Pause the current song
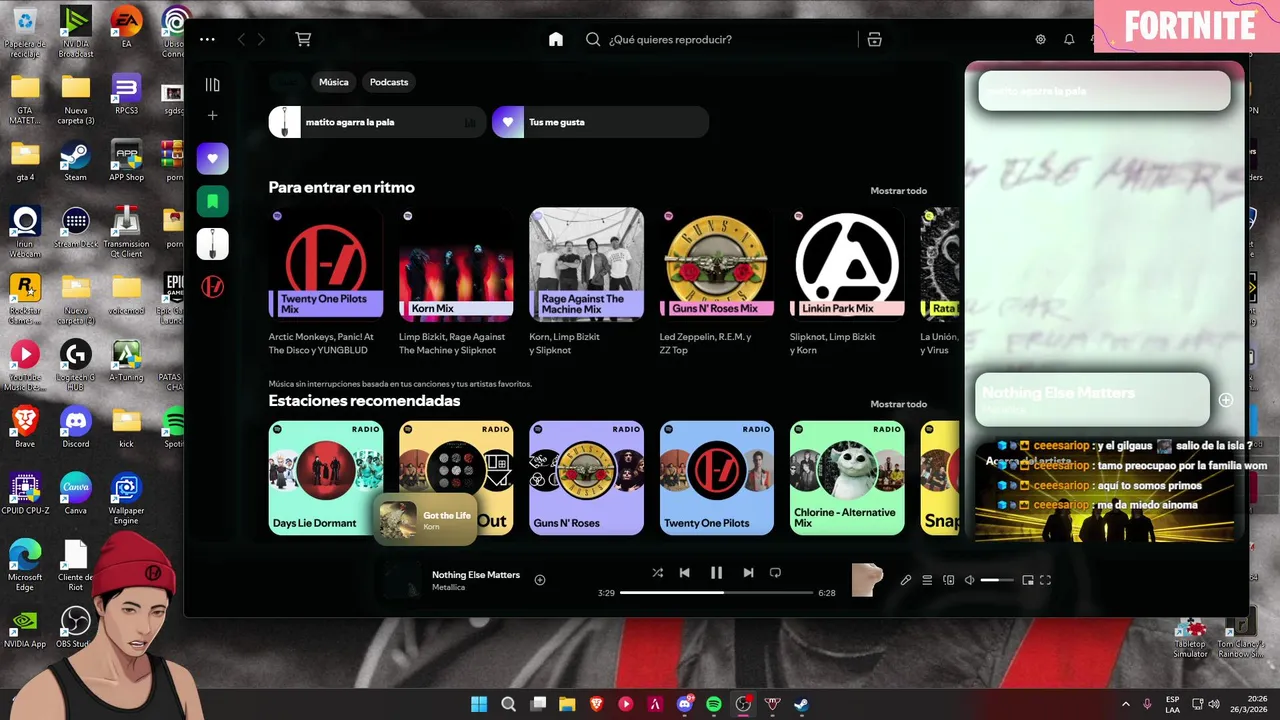Viewport: 1280px width, 720px height. [716, 573]
